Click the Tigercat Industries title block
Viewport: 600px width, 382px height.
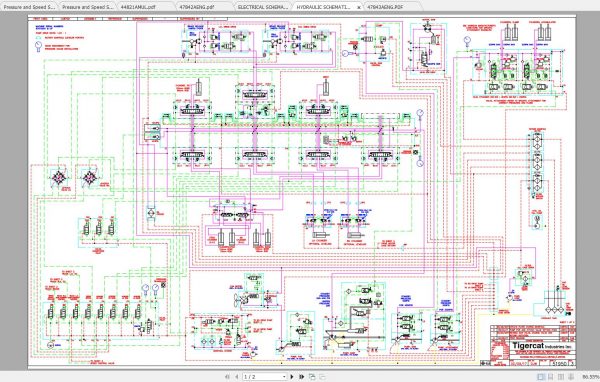coord(544,346)
